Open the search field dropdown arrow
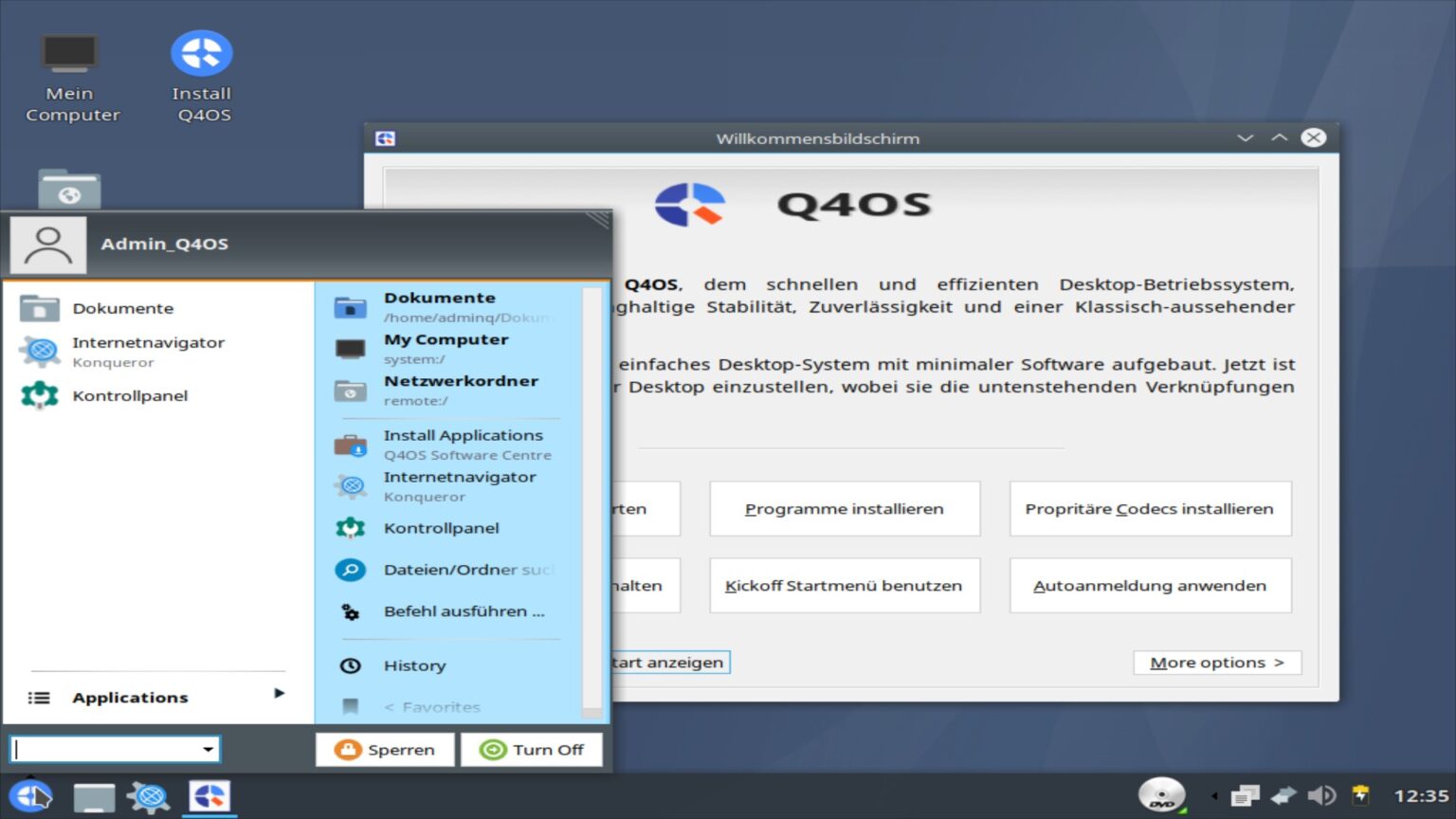The height and width of the screenshot is (819, 1456). coord(208,750)
